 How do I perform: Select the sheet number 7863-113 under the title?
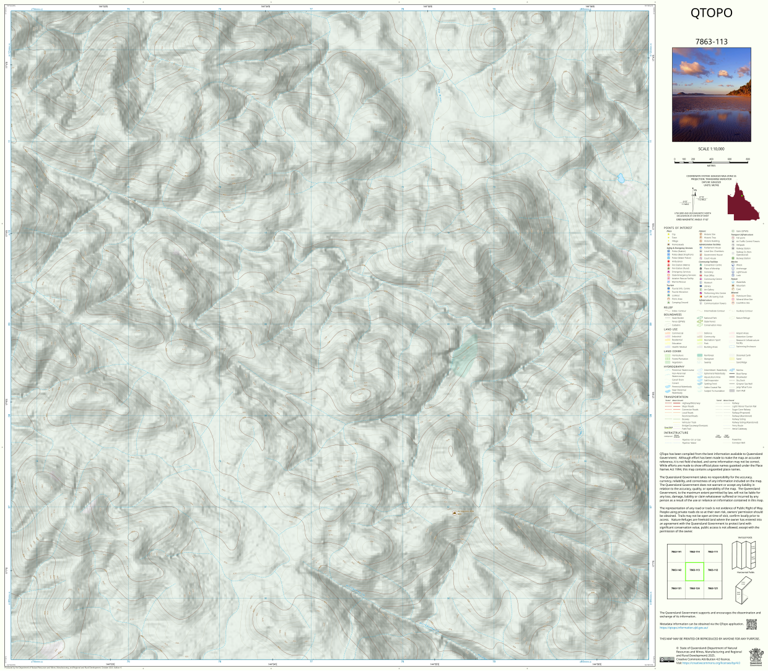(711, 42)
